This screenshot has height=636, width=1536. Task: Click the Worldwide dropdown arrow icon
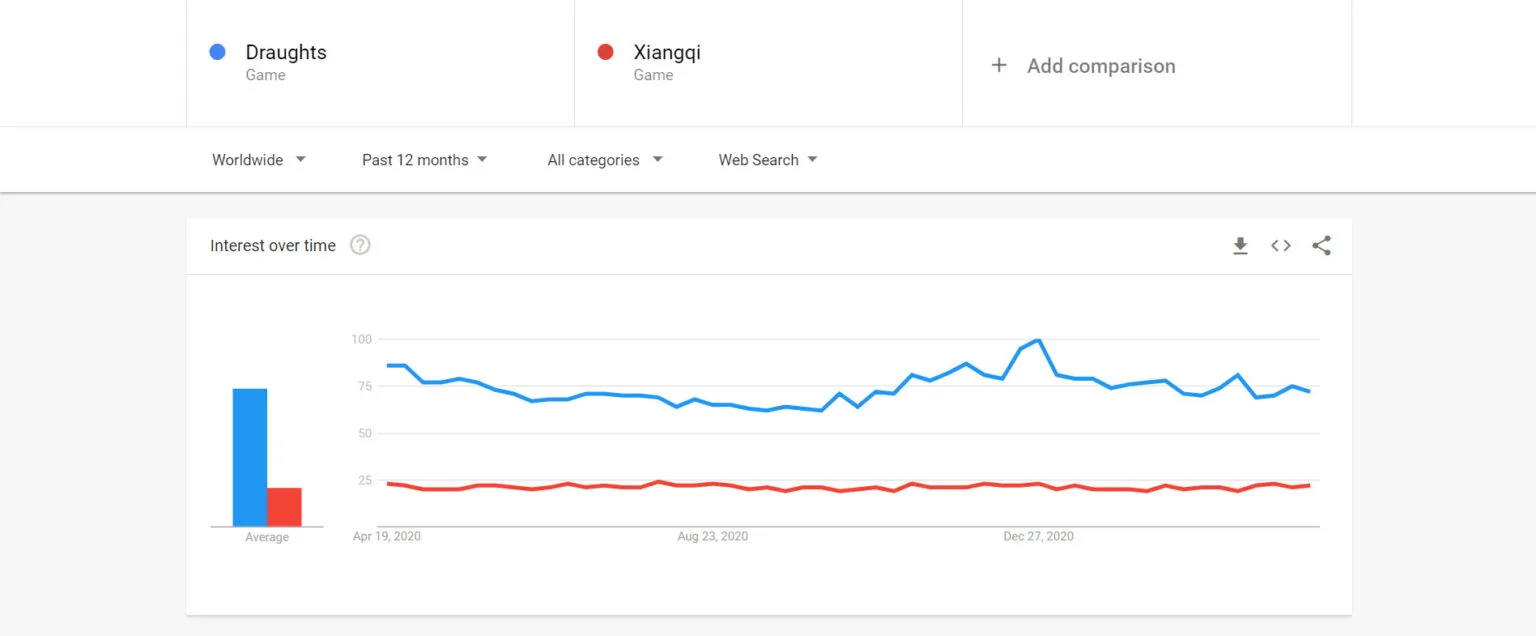[x=302, y=159]
